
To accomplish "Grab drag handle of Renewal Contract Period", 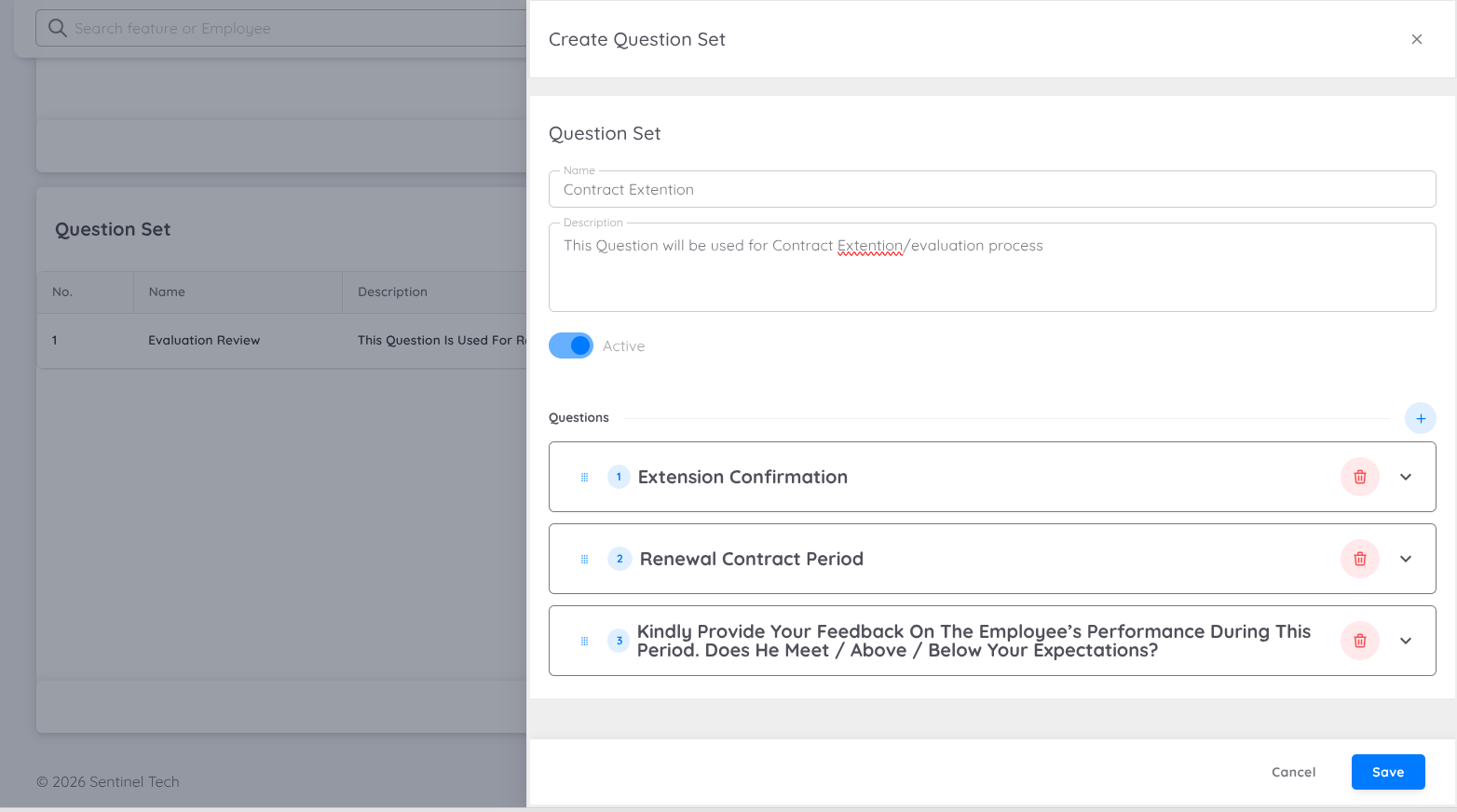I will point(584,559).
